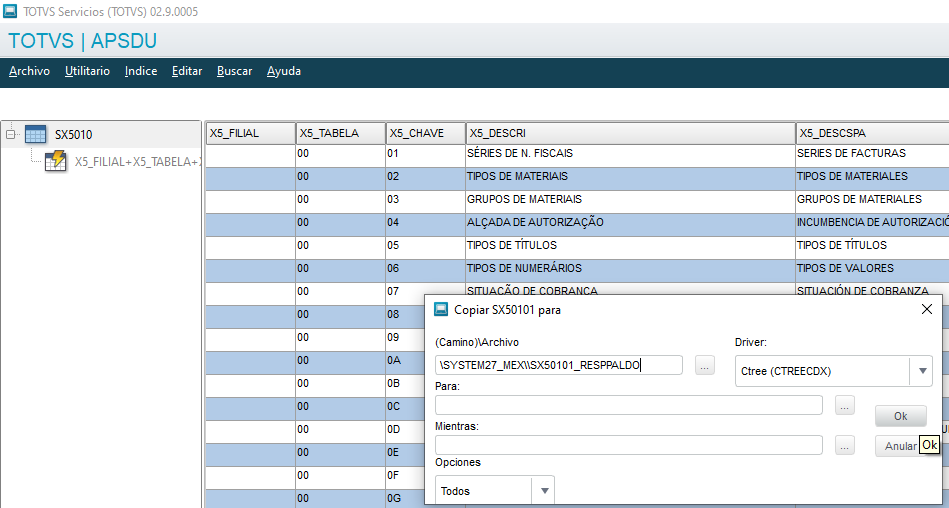Click the X5_CHAVE column header
The image size is (949, 508).
425,133
